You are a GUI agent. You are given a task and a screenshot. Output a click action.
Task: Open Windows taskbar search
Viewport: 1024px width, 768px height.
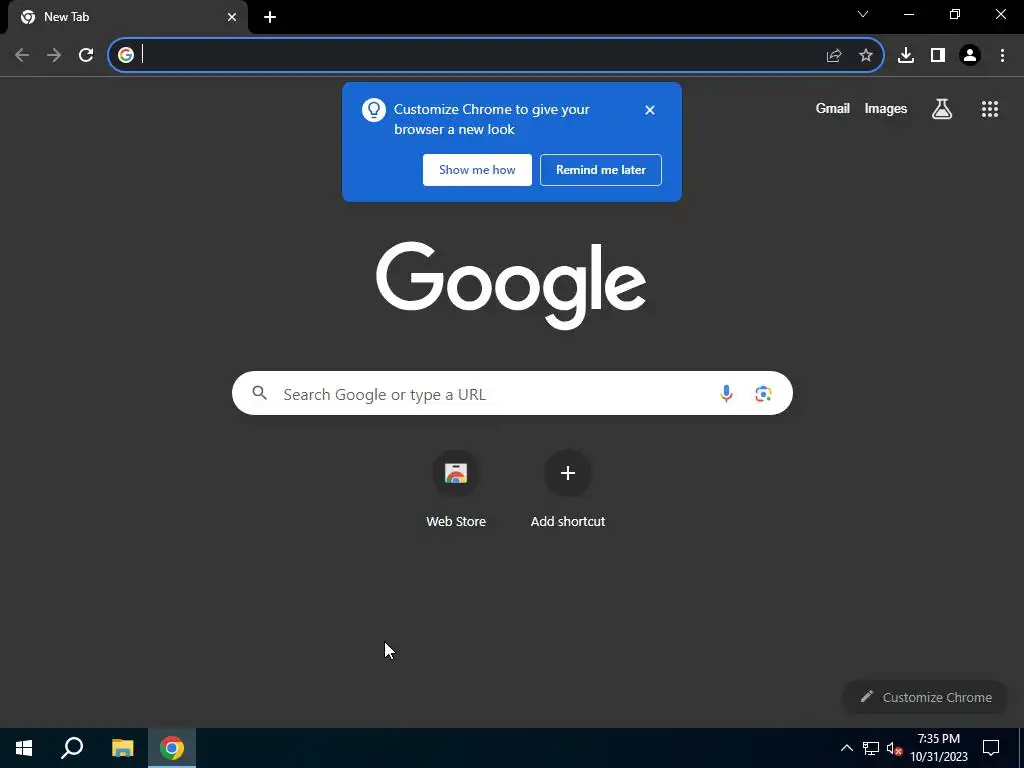(x=72, y=748)
